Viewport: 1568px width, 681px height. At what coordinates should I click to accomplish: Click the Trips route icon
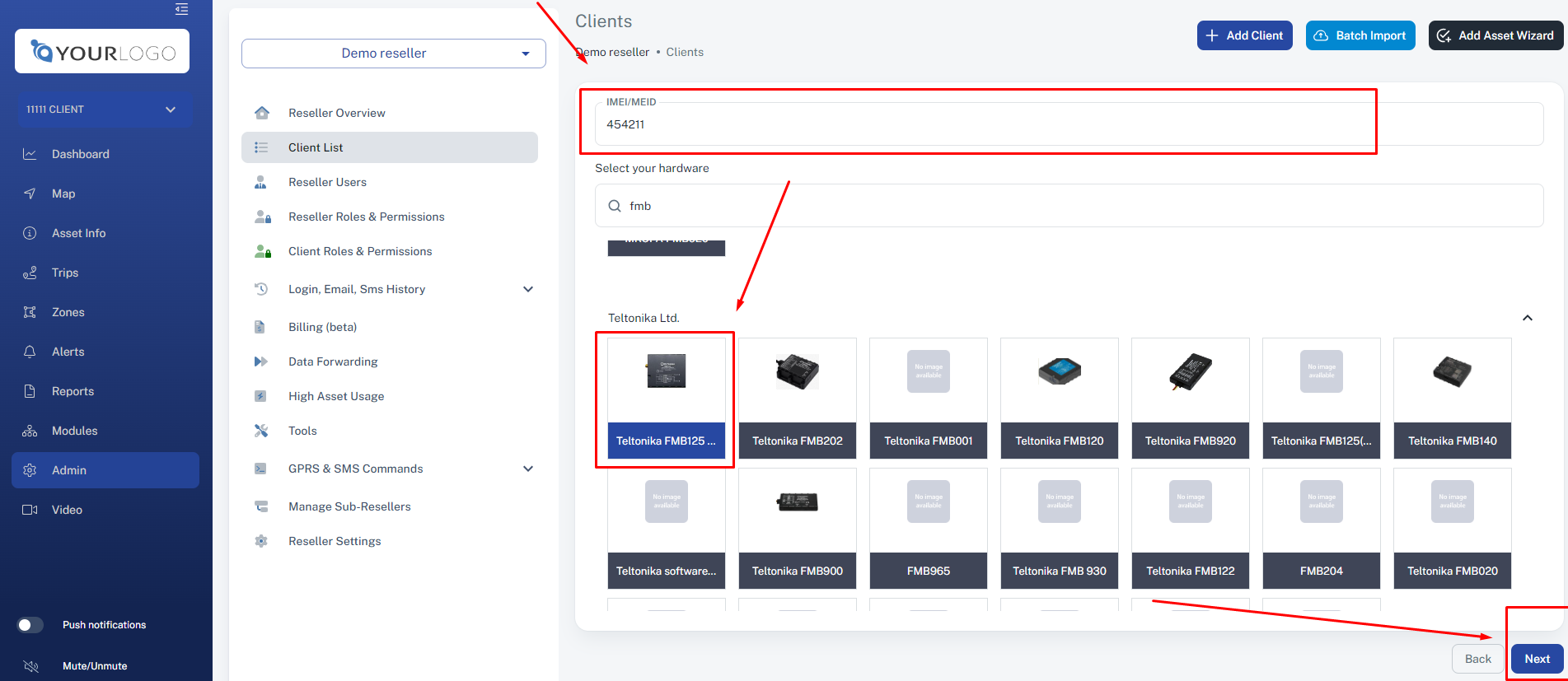tap(30, 273)
